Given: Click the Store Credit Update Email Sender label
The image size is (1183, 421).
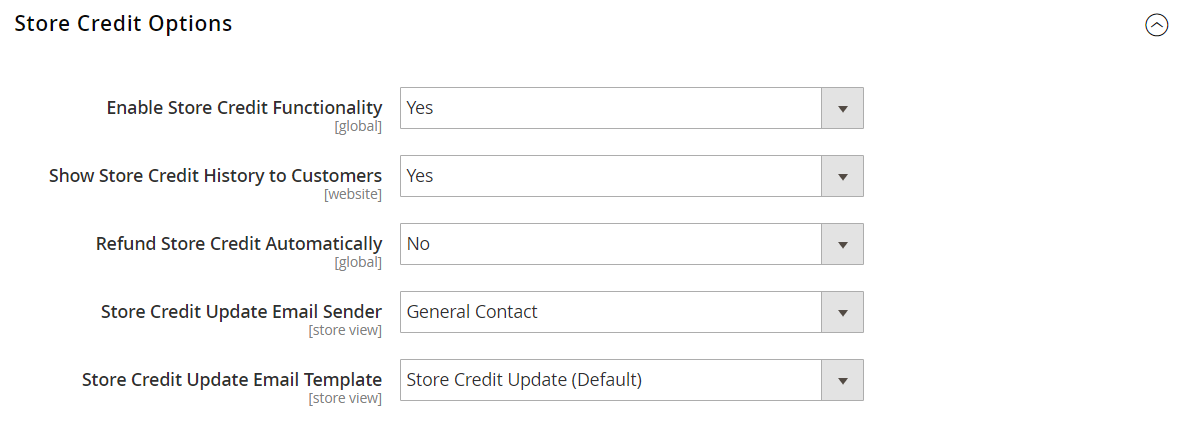Looking at the screenshot, I should pyautogui.click(x=241, y=312).
